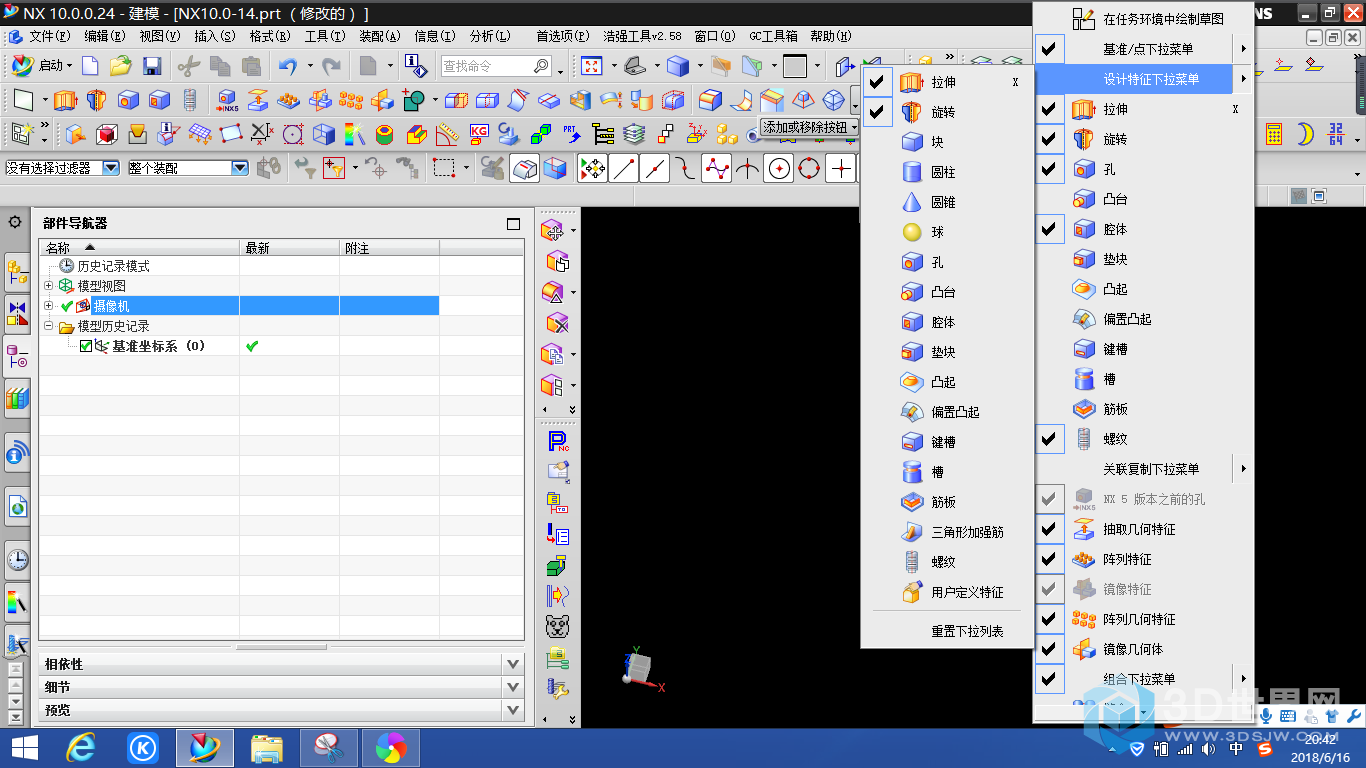The width and height of the screenshot is (1366, 768).
Task: Open the History clock icon on the resource bar
Action: click(x=17, y=559)
